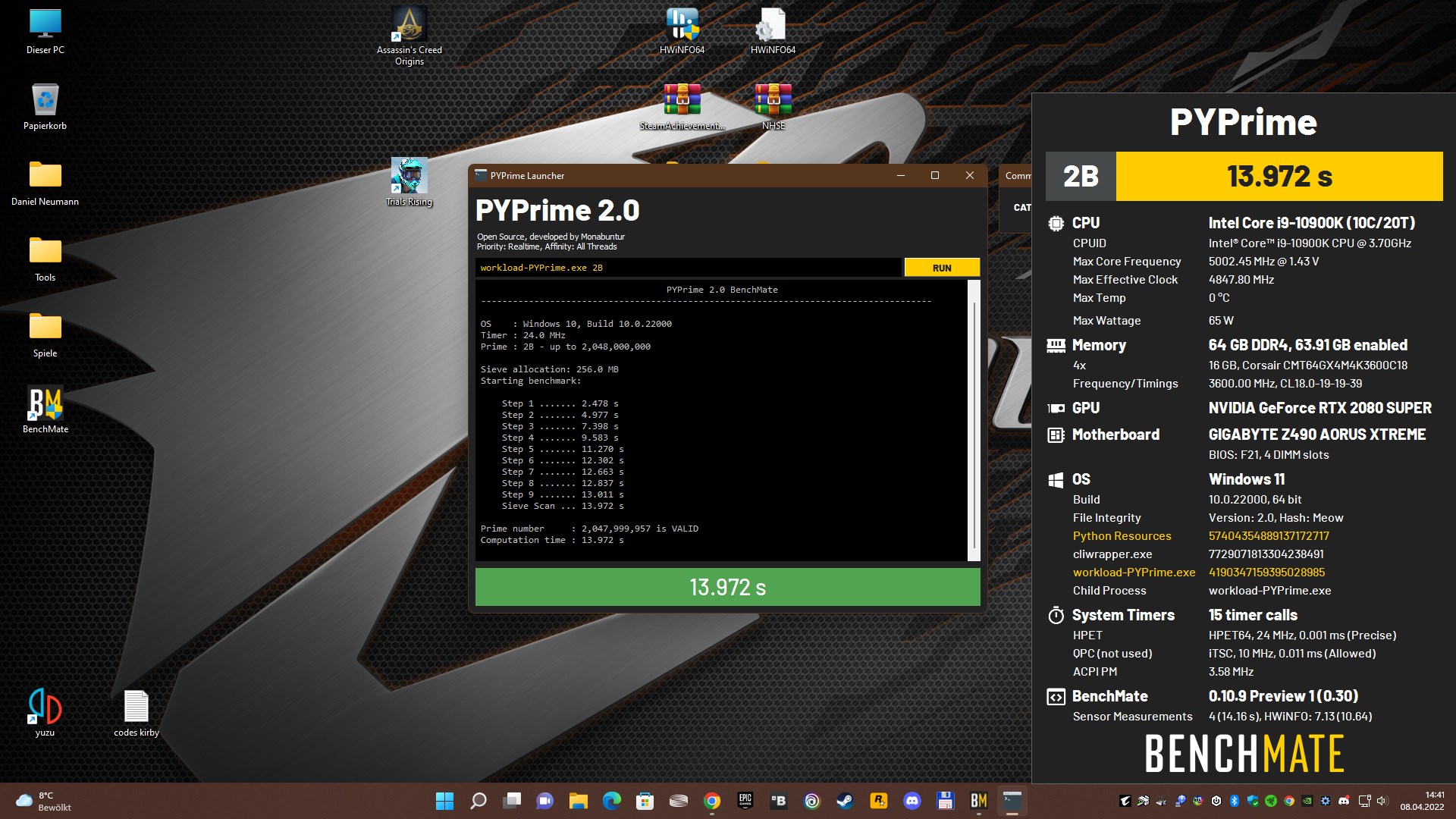The width and height of the screenshot is (1456, 819).
Task: Click the hash value 4190347159395028985
Action: pos(1266,573)
